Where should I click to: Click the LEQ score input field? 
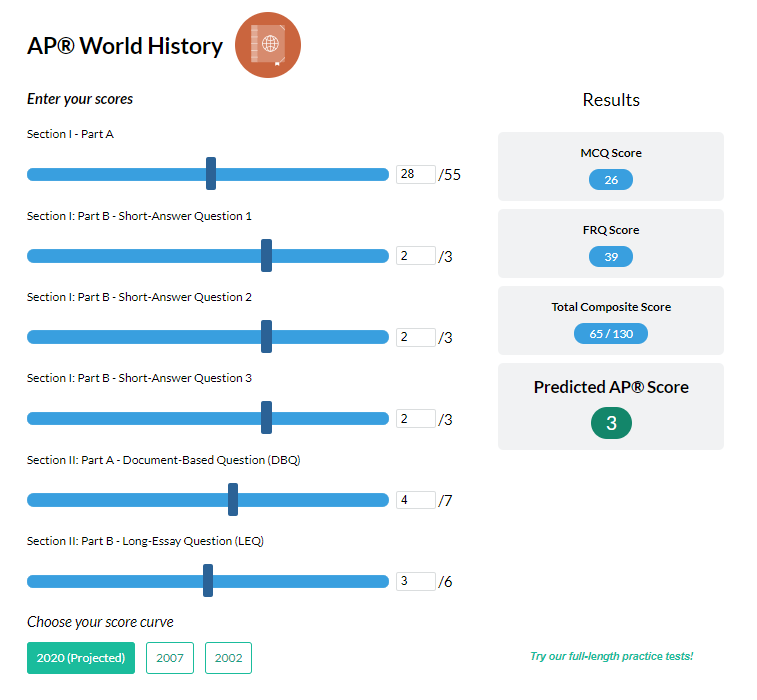[x=415, y=581]
